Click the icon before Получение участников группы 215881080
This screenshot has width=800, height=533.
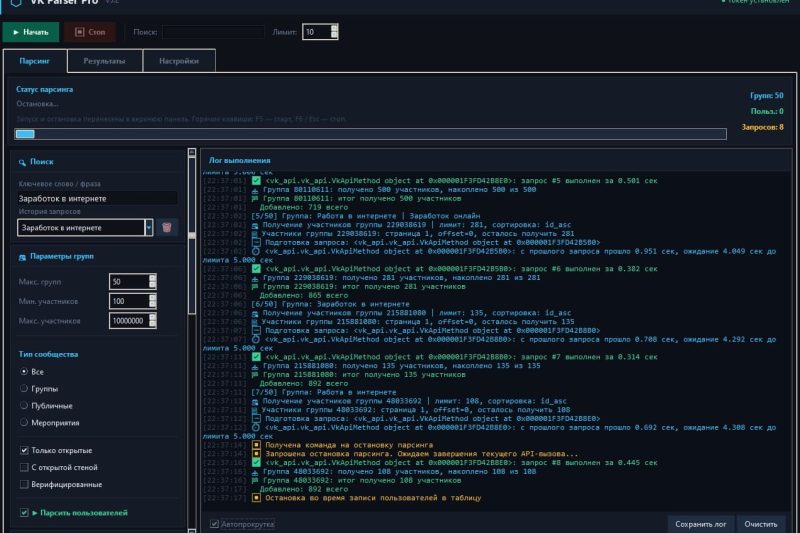tap(255, 313)
